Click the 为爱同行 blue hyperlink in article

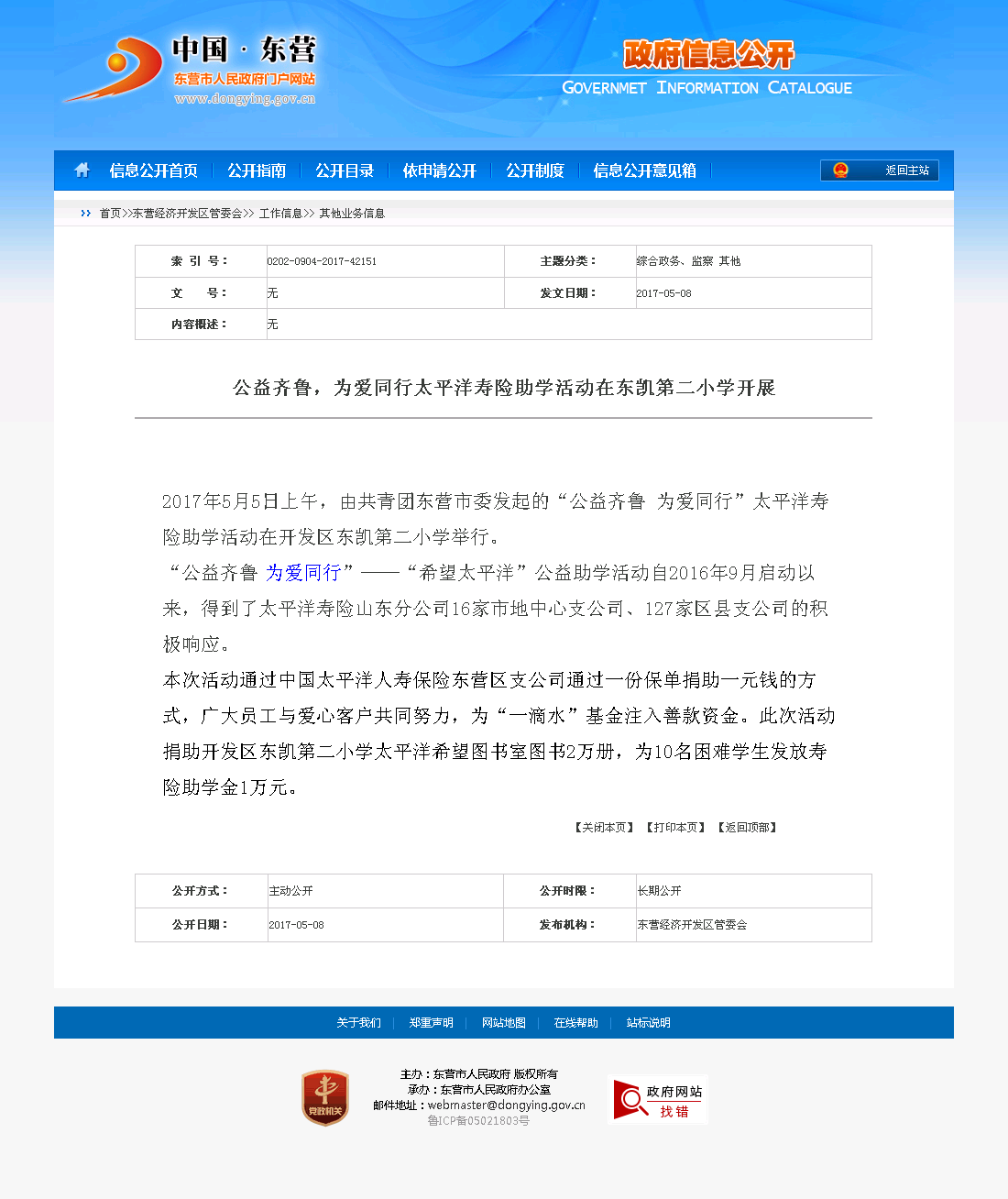(x=303, y=573)
